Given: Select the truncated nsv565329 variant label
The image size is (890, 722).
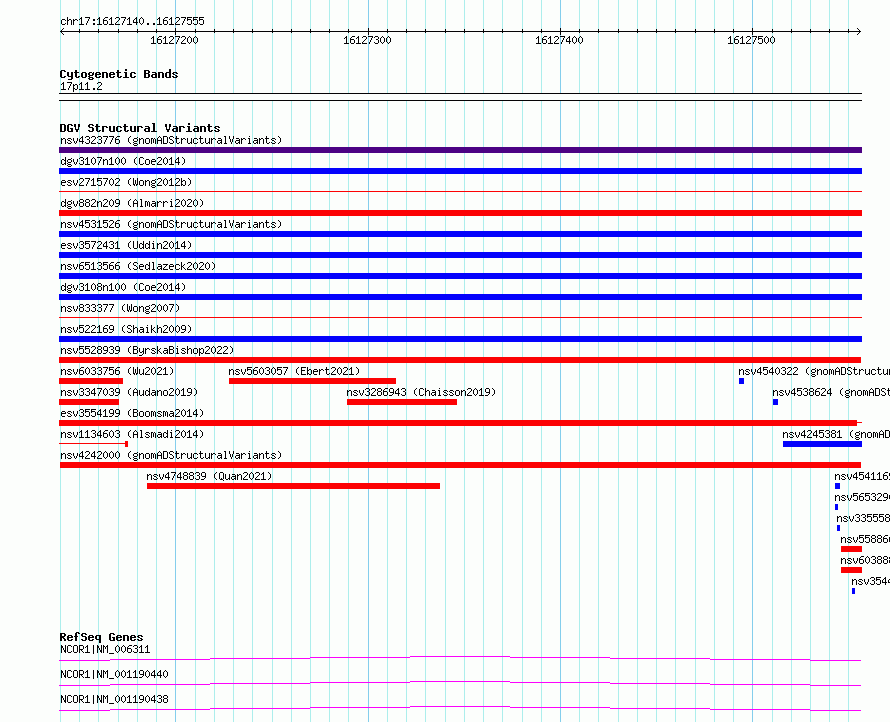Looking at the screenshot, I should (x=862, y=497).
